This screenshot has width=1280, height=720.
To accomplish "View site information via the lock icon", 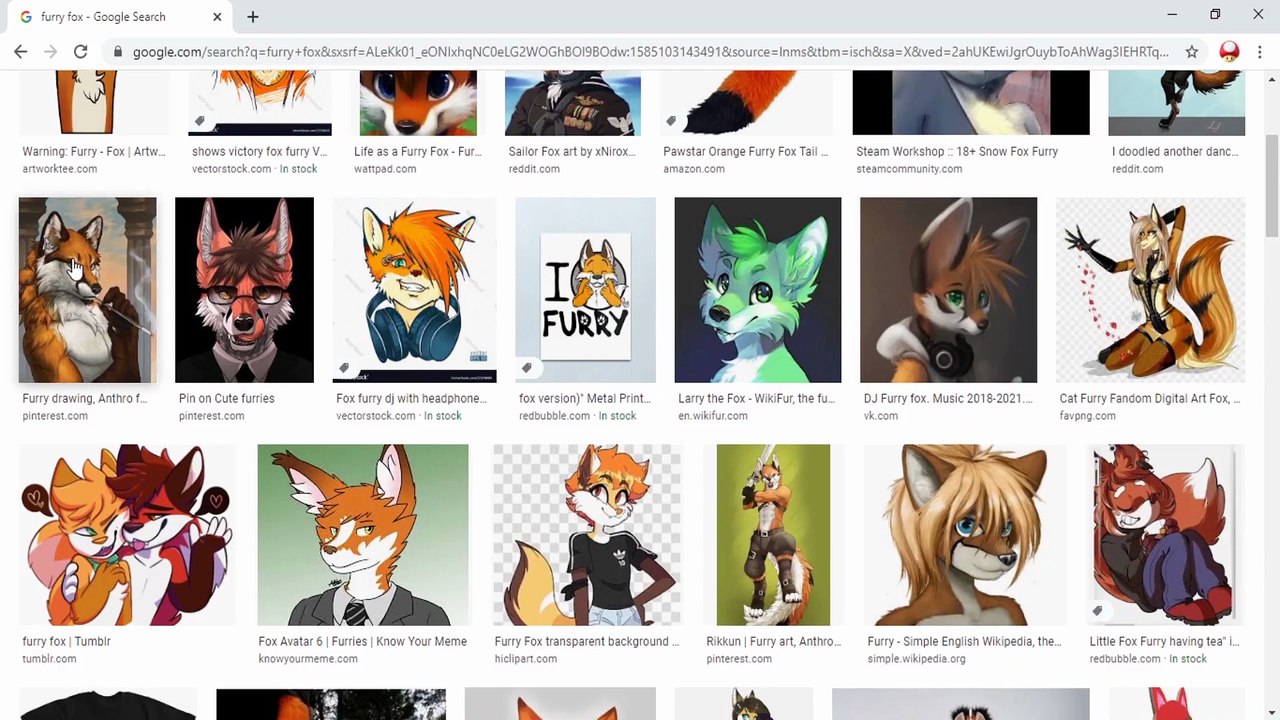I will tap(118, 52).
